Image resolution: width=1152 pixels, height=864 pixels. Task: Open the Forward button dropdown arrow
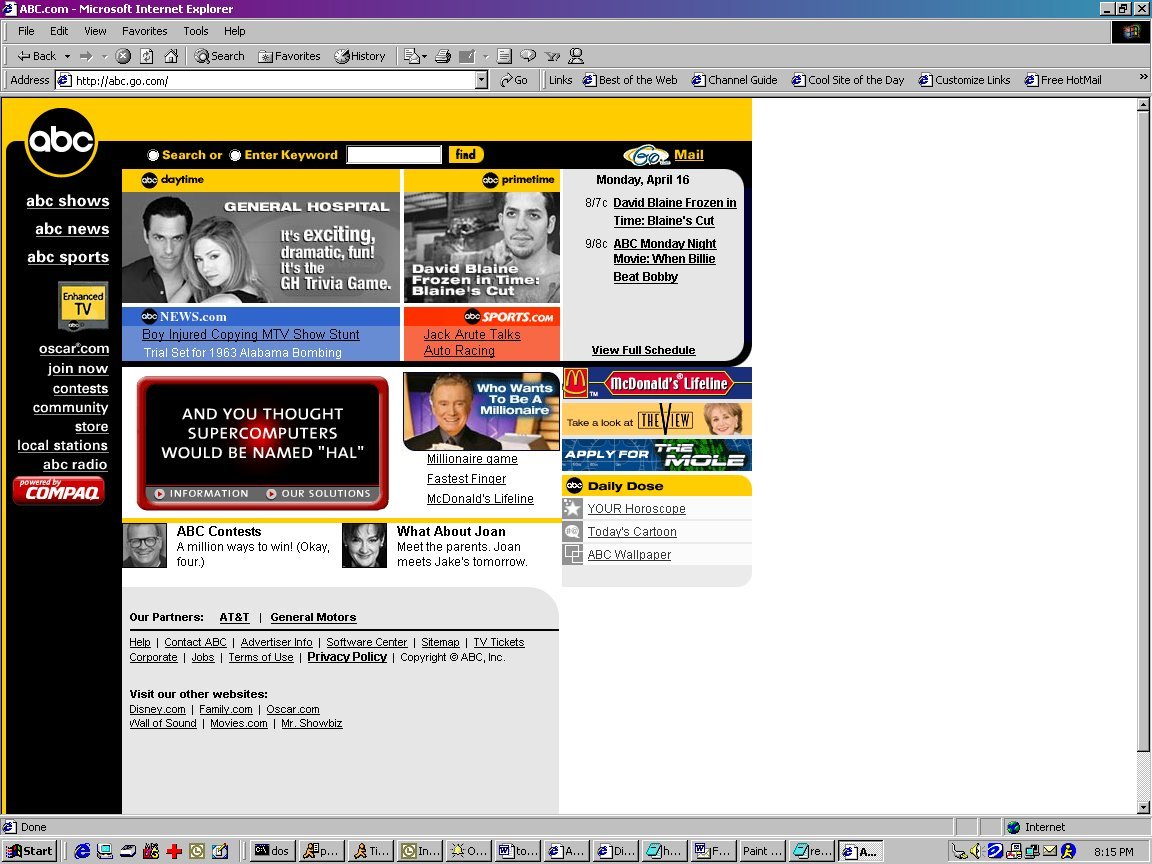(x=104, y=56)
